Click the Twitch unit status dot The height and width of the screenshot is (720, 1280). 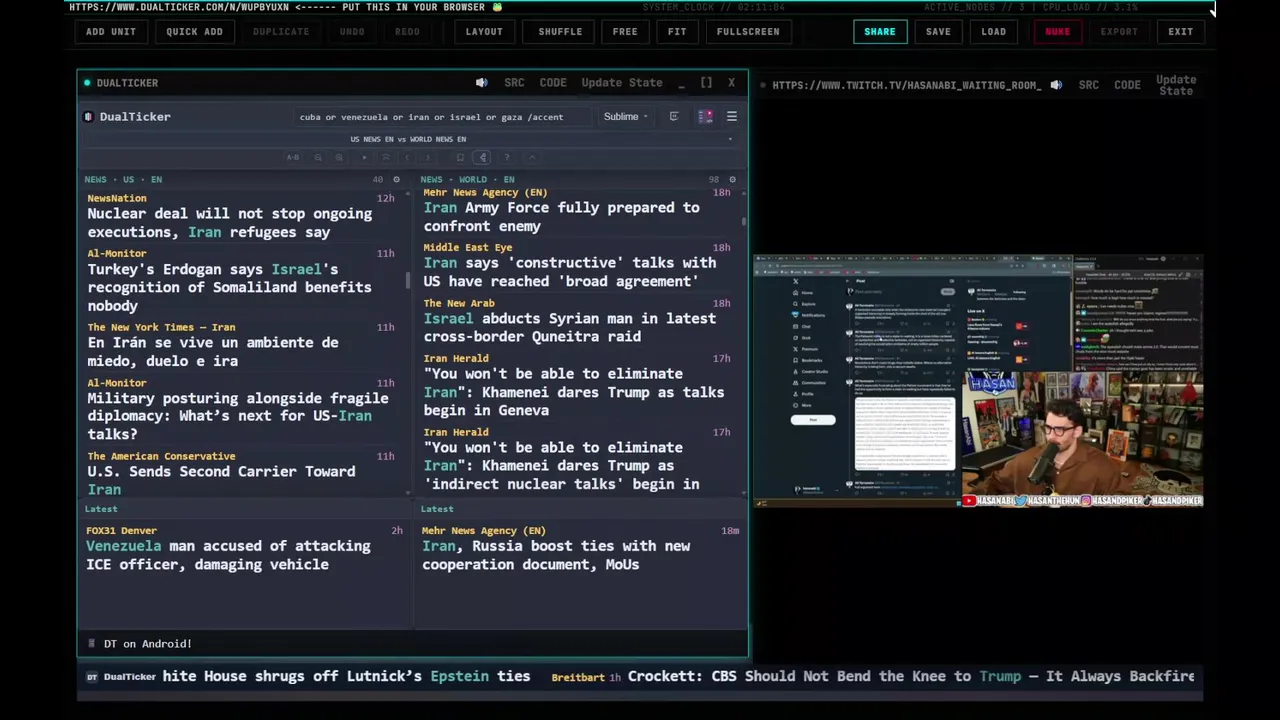pyautogui.click(x=763, y=85)
